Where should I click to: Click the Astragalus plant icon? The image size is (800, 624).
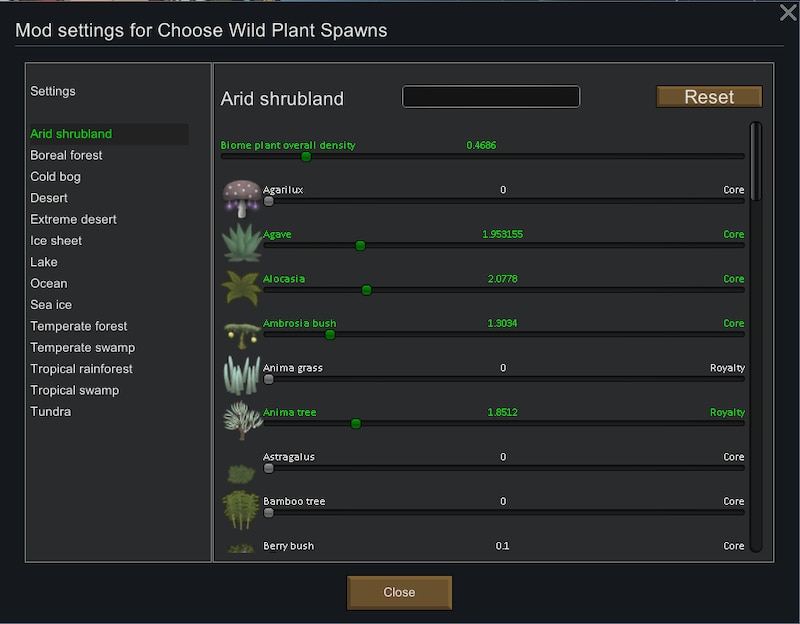[241, 473]
